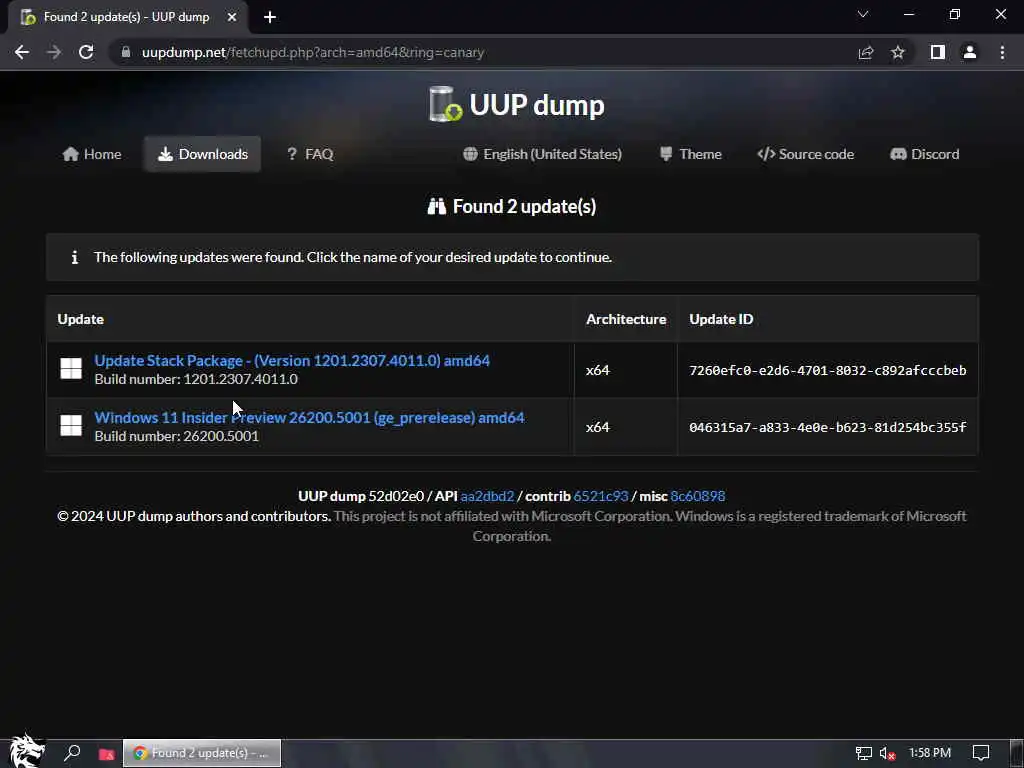Open the Downloads nav item
Image resolution: width=1024 pixels, height=768 pixels.
202,154
